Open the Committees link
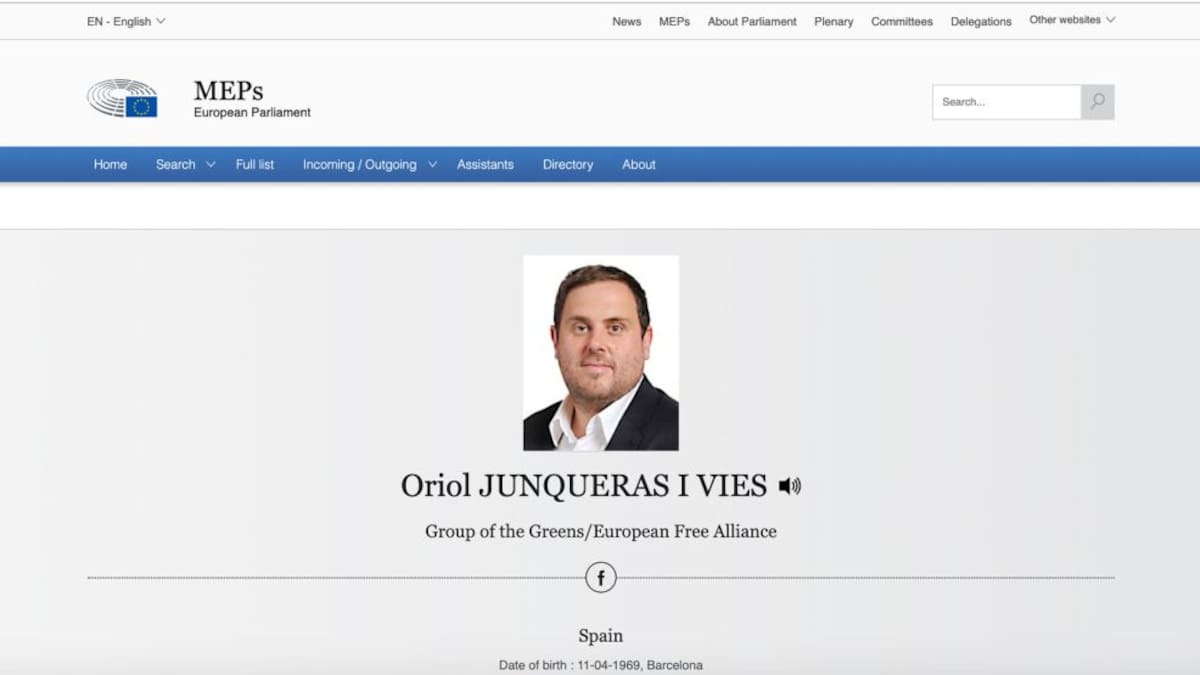The height and width of the screenshot is (675, 1200). pos(902,21)
